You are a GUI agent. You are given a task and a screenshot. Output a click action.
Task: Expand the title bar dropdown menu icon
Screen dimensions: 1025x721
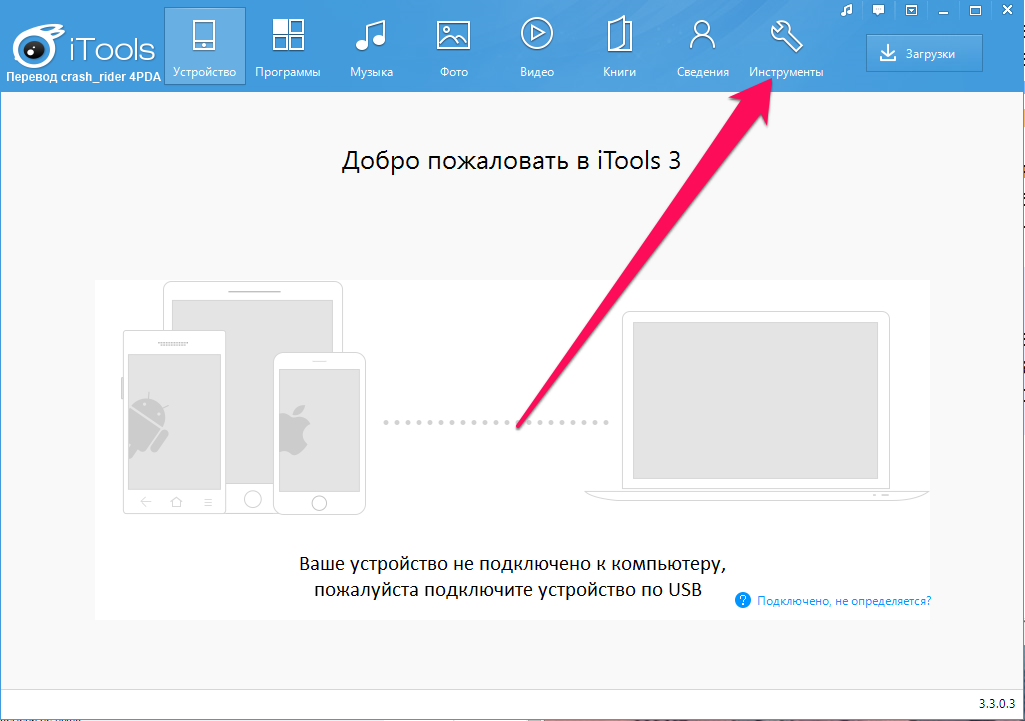pyautogui.click(x=911, y=10)
